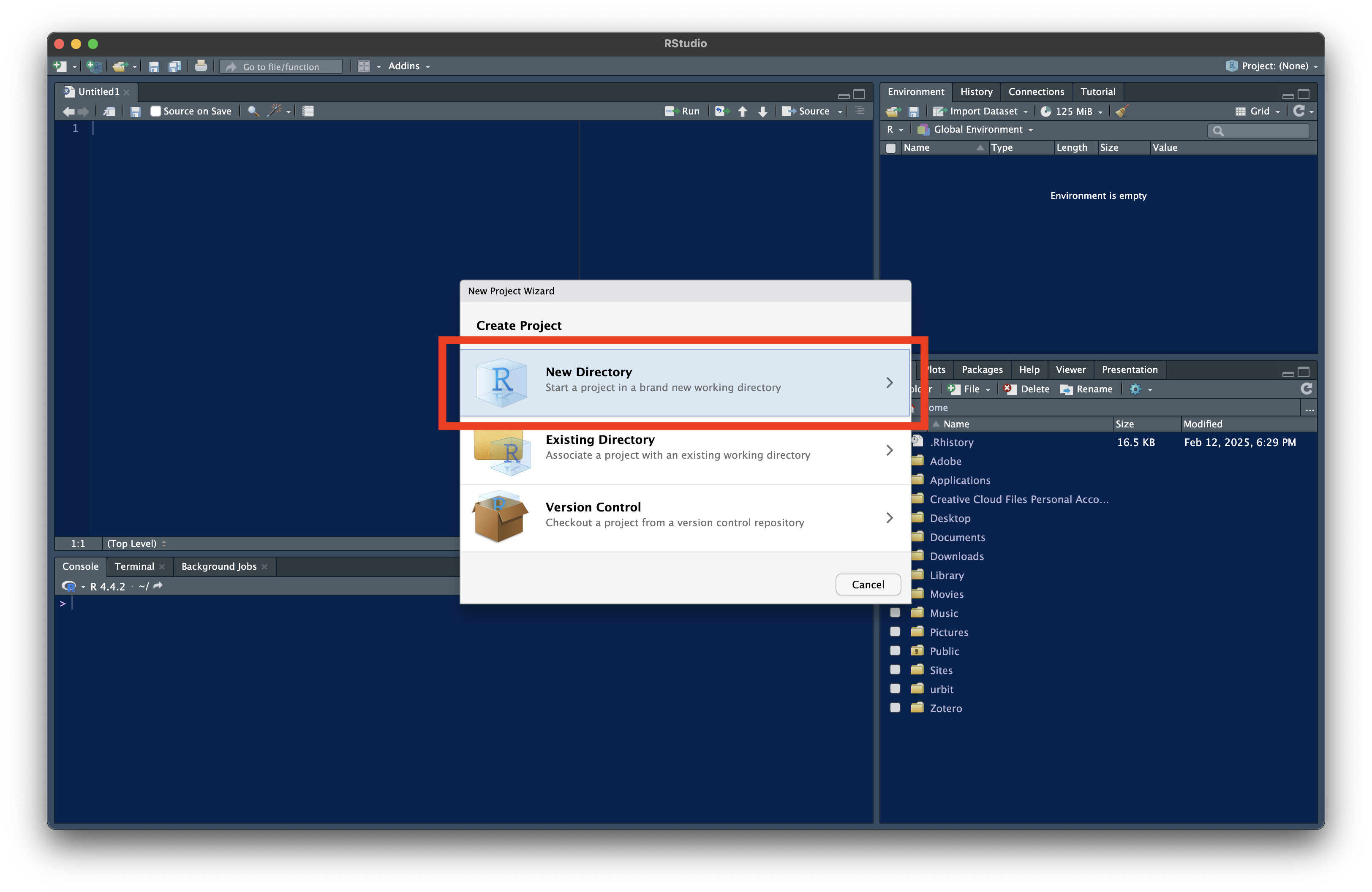Open the Source button dropdown arrow
The image size is (1372, 892).
coord(840,112)
